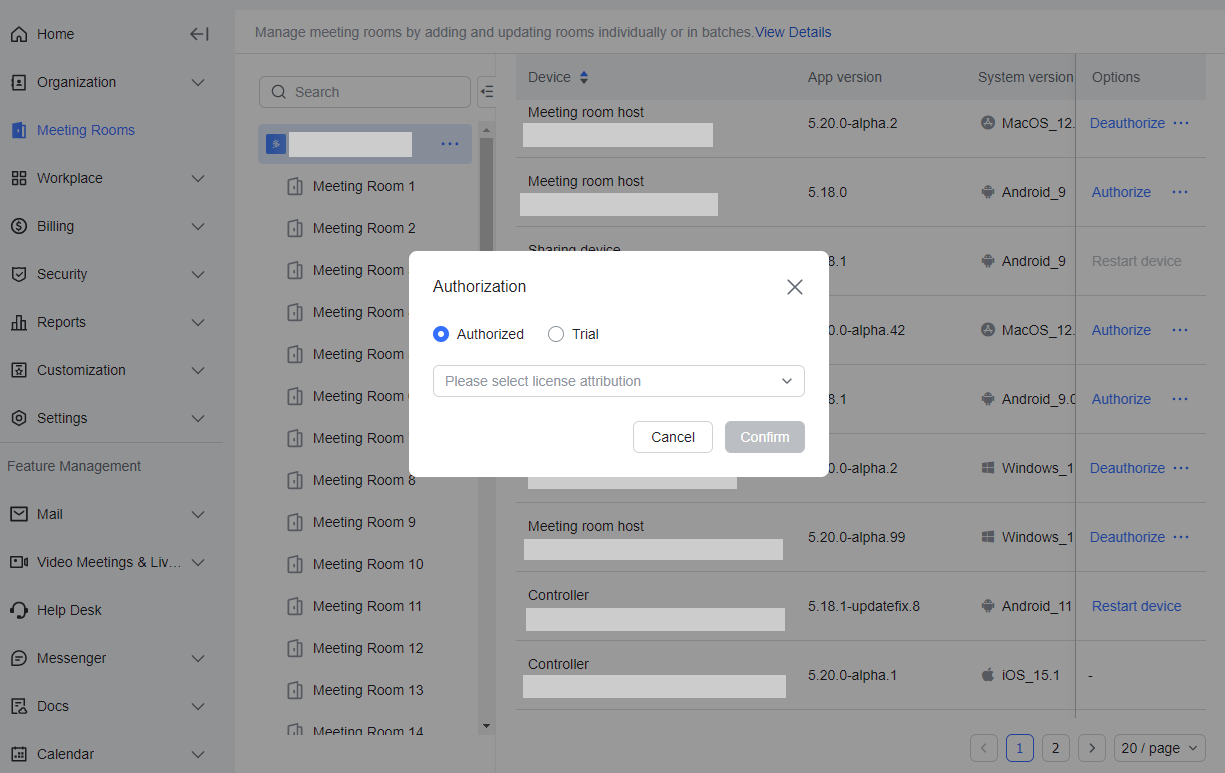Viewport: 1225px width, 773px height.
Task: Click the Reports bar-chart icon
Action: tap(22, 322)
